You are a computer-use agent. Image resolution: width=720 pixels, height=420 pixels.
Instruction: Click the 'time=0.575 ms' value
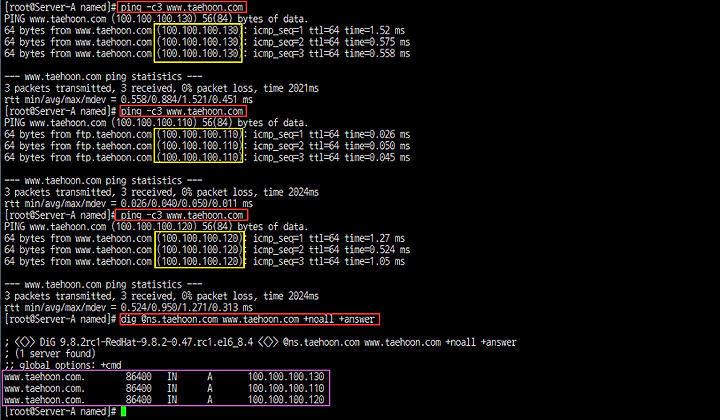point(377,42)
